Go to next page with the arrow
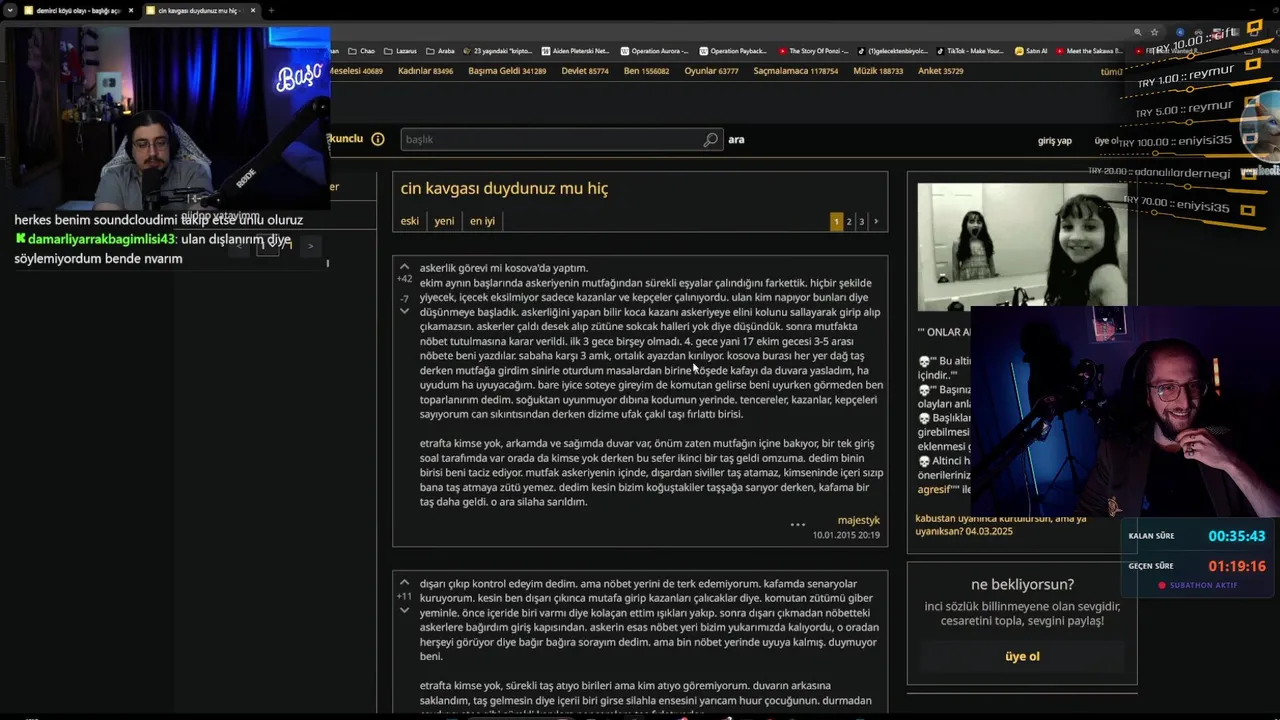1280x720 pixels. (876, 221)
